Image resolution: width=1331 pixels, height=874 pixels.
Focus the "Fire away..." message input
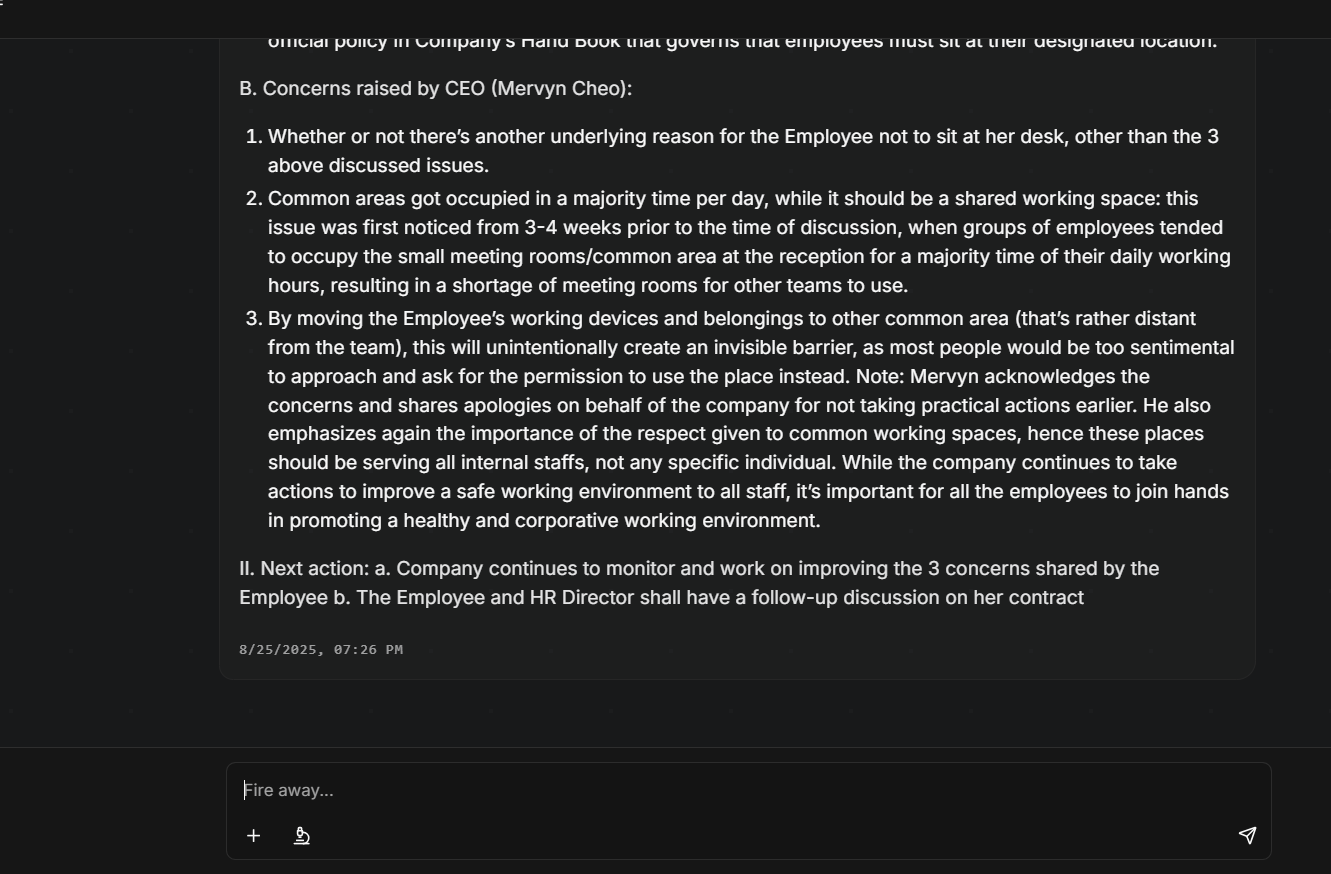pos(748,790)
